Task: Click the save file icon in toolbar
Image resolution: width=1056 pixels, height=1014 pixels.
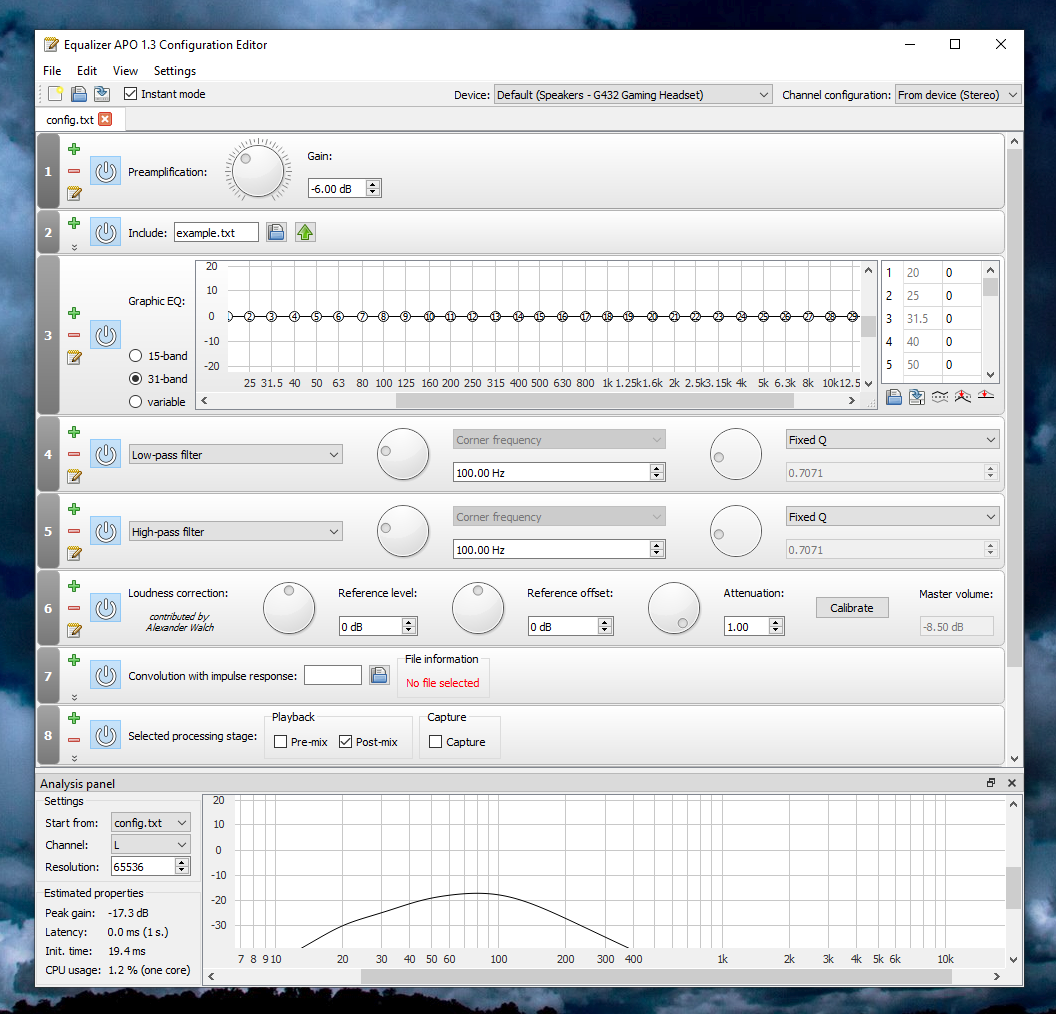Action: (102, 94)
